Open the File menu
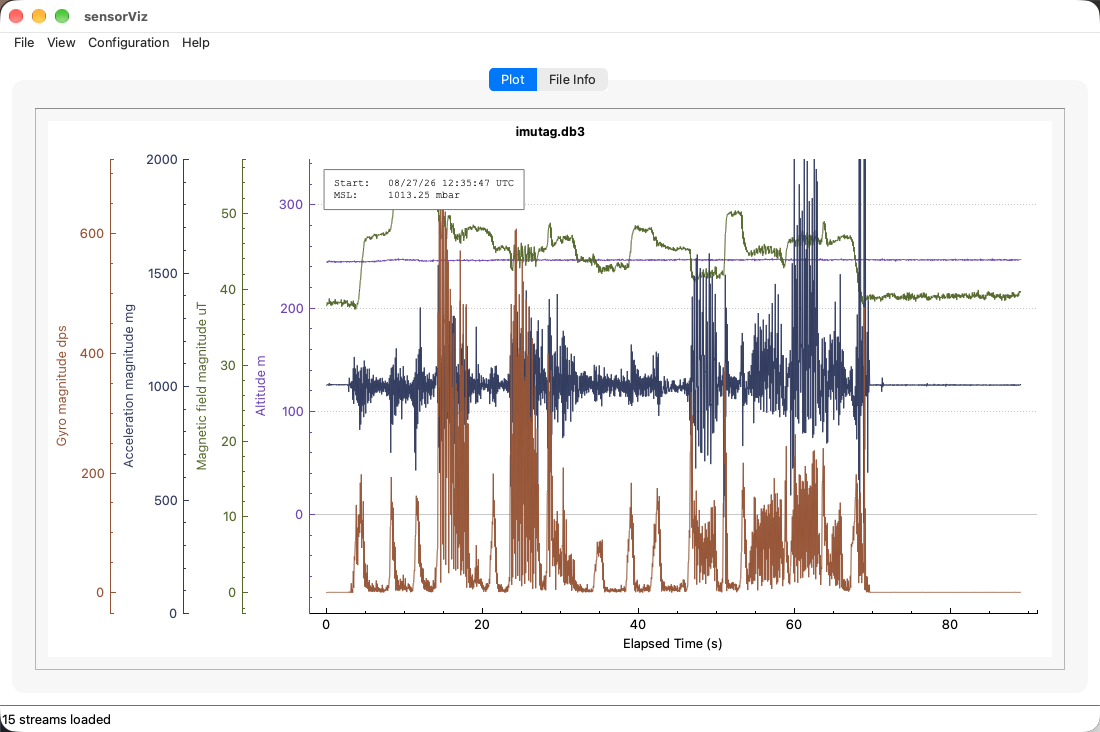 [x=24, y=42]
